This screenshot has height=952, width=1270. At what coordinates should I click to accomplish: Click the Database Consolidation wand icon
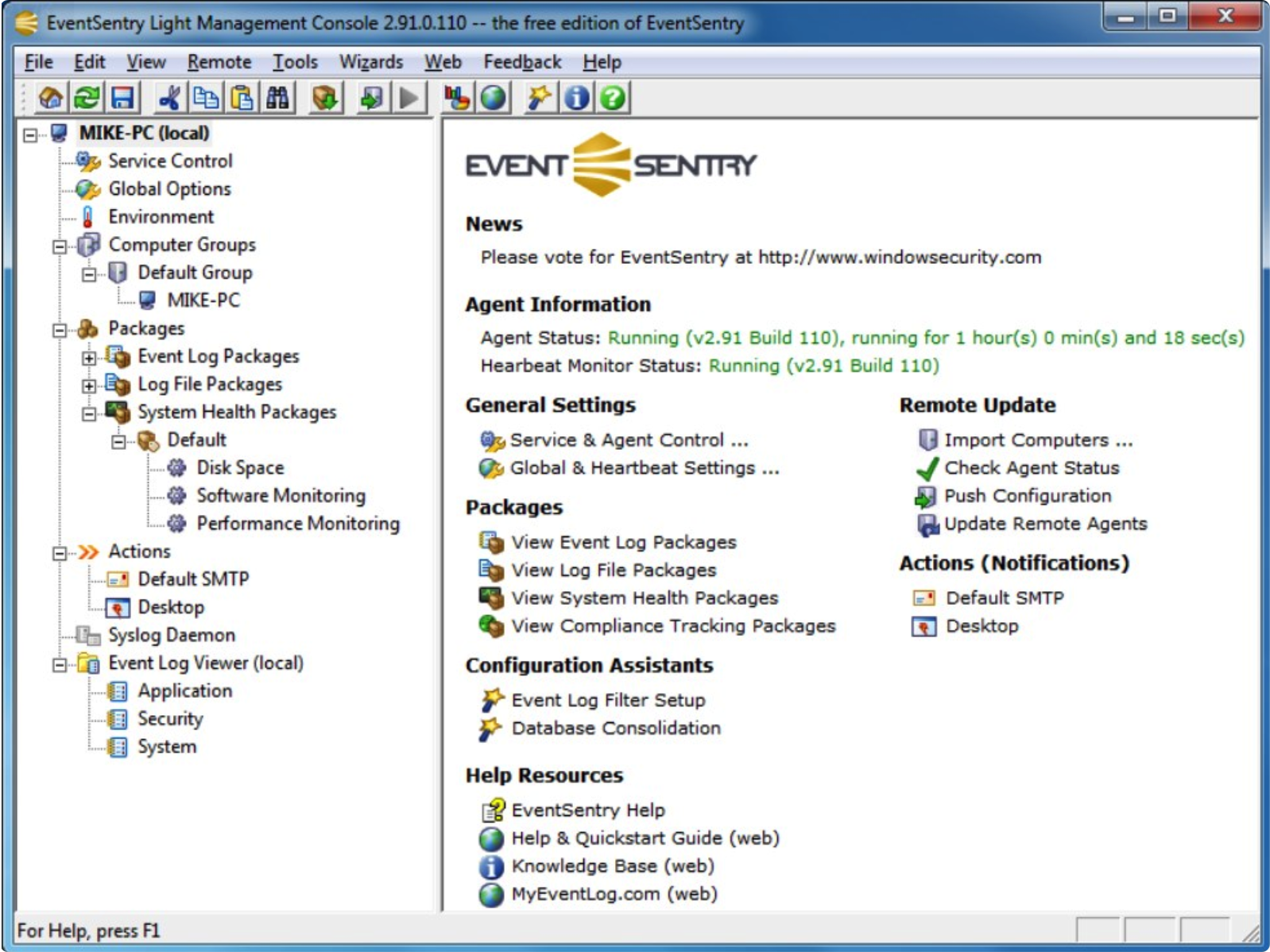491,729
